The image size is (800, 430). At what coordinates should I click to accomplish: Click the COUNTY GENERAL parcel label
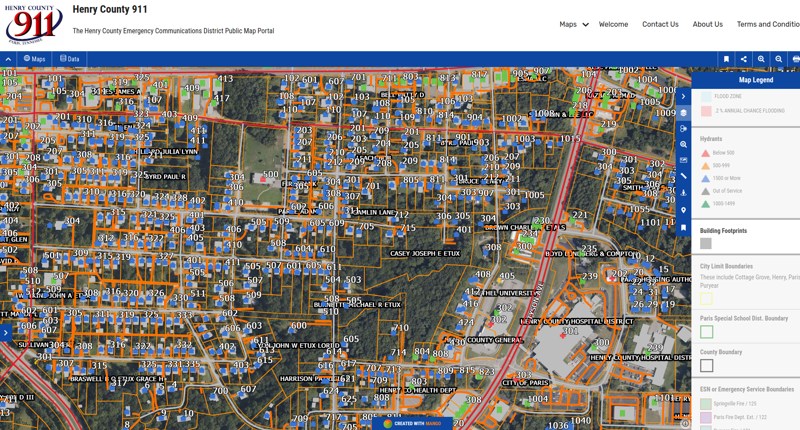point(495,340)
